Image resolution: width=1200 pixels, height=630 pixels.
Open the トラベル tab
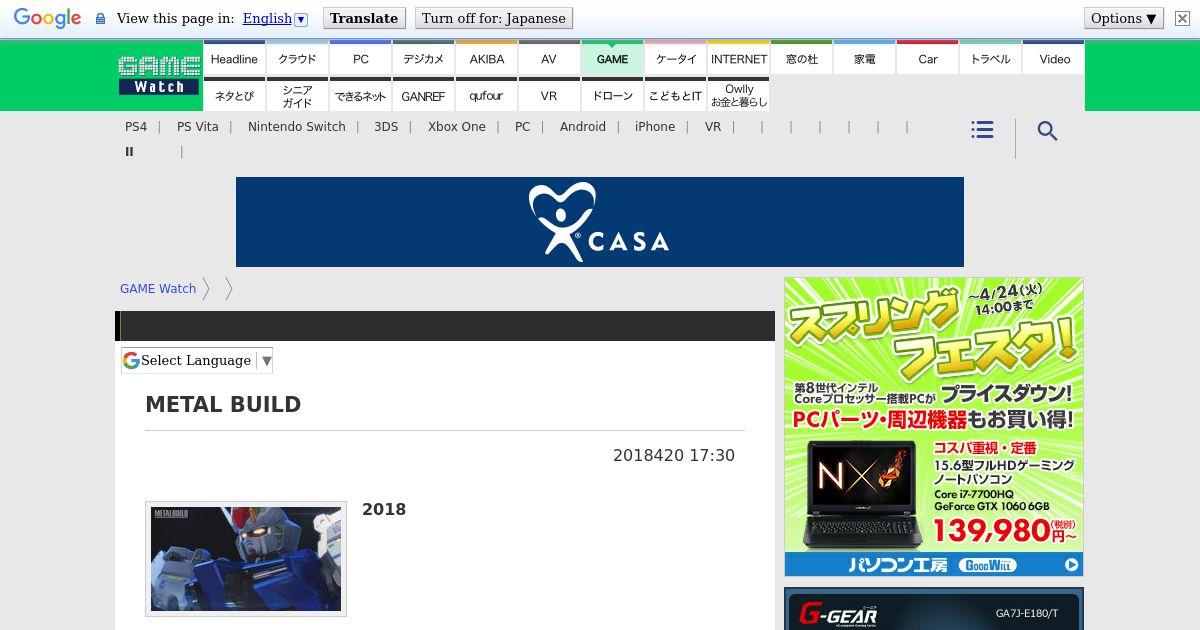[990, 59]
